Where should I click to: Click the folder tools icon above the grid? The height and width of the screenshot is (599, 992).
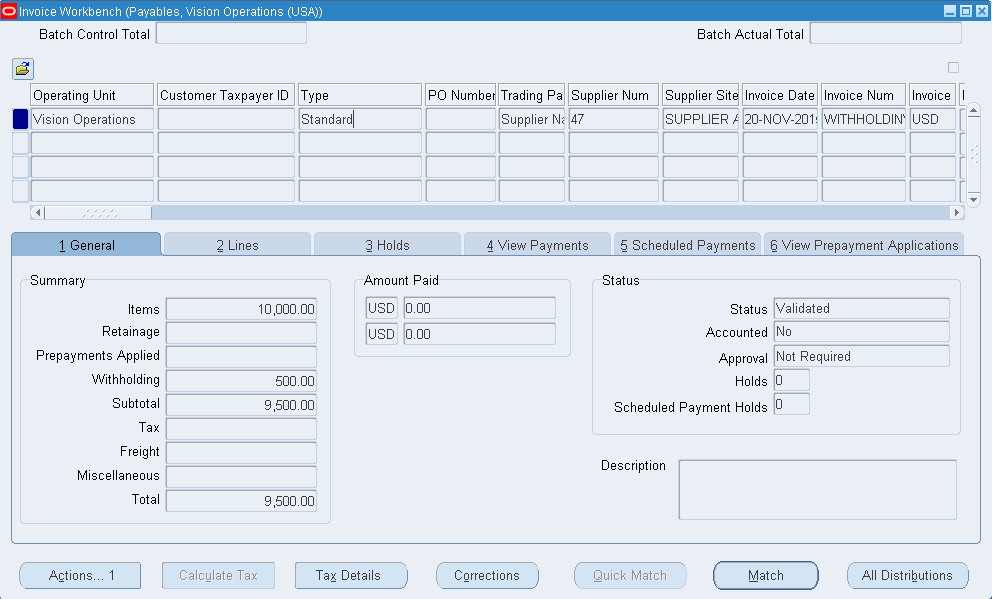tap(22, 69)
